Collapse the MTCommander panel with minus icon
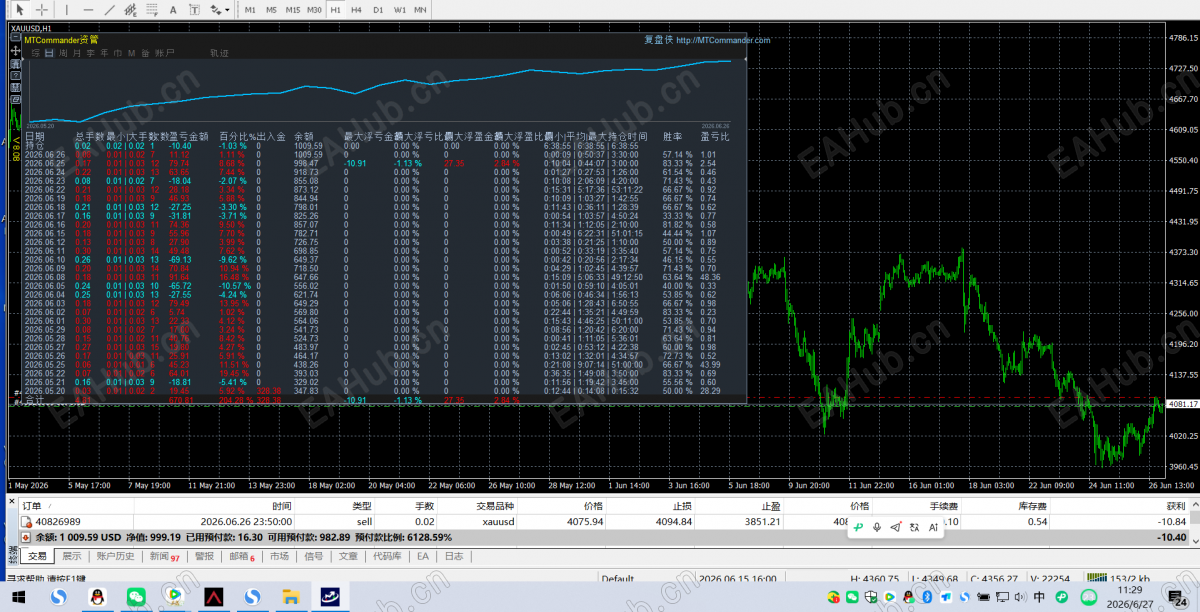 pos(15,37)
